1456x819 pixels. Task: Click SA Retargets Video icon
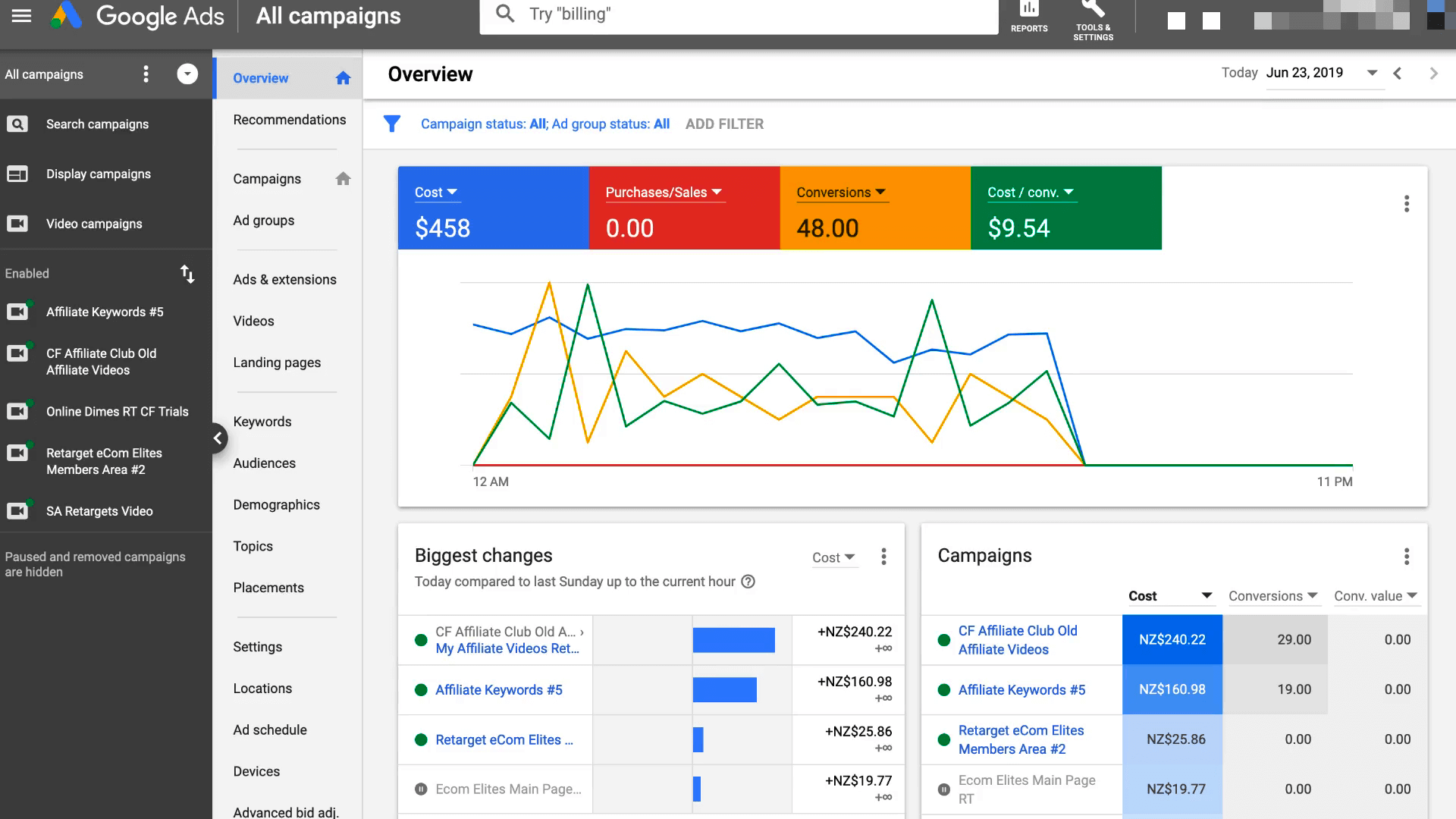[18, 510]
